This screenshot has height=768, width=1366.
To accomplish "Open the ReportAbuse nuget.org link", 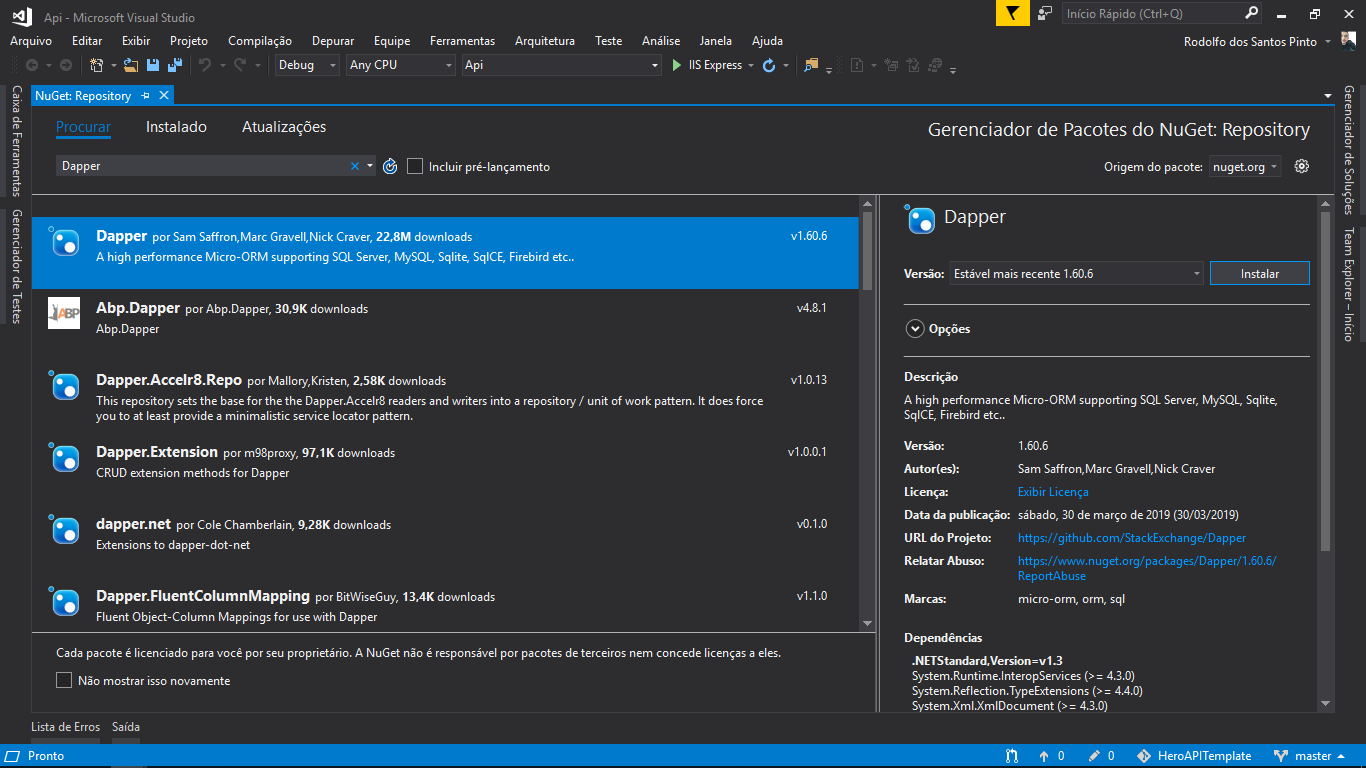I will click(1147, 568).
